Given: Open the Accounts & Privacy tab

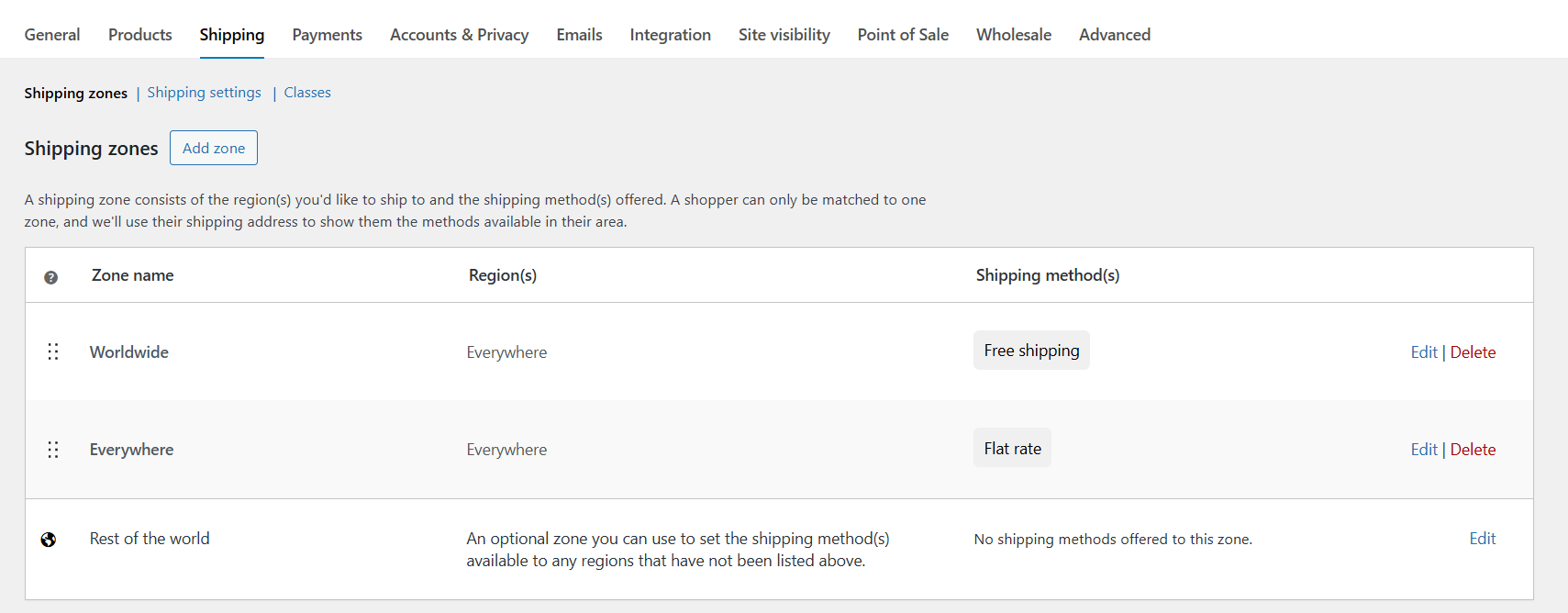Looking at the screenshot, I should pos(459,34).
